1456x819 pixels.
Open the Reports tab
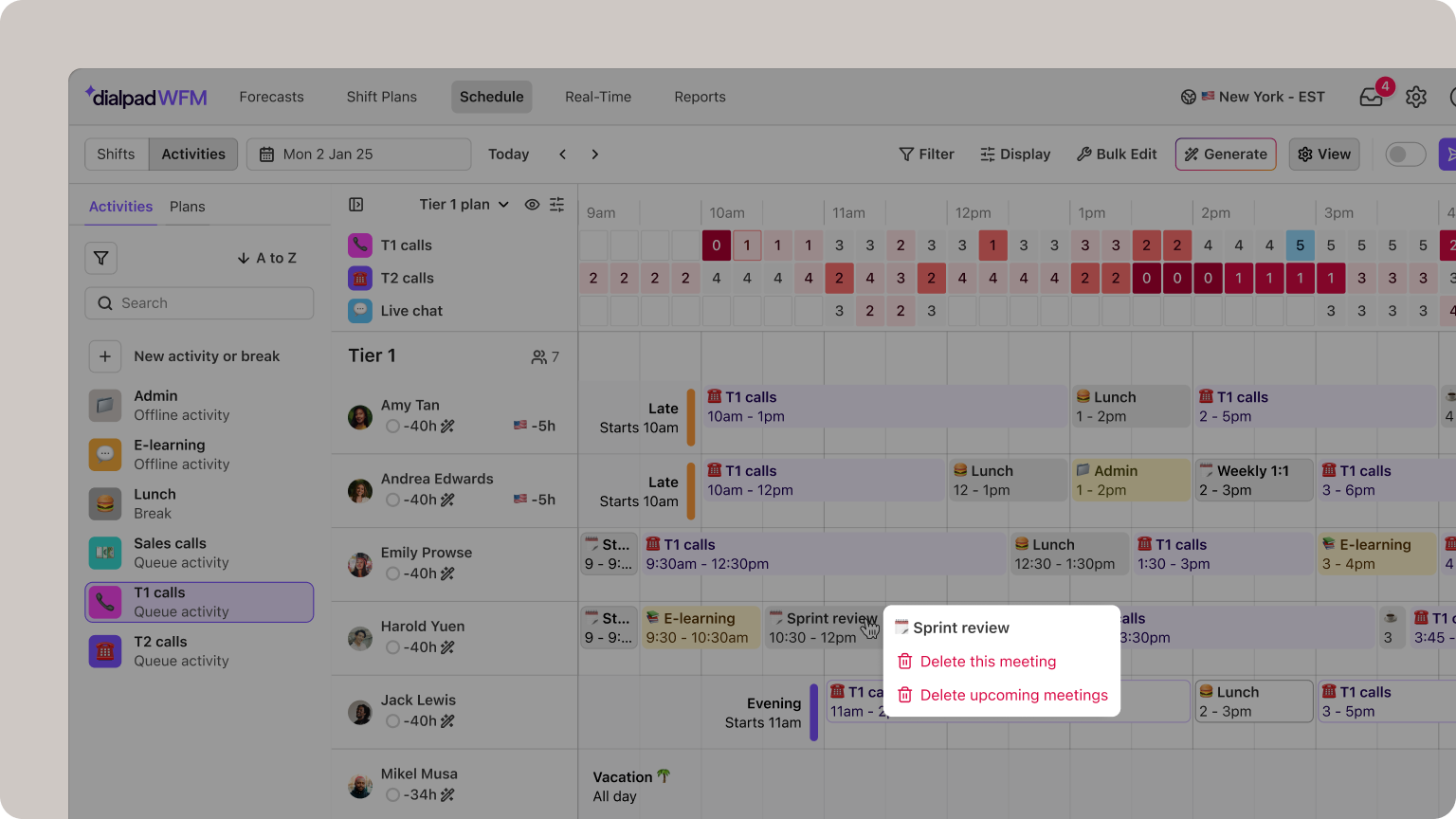point(701,97)
